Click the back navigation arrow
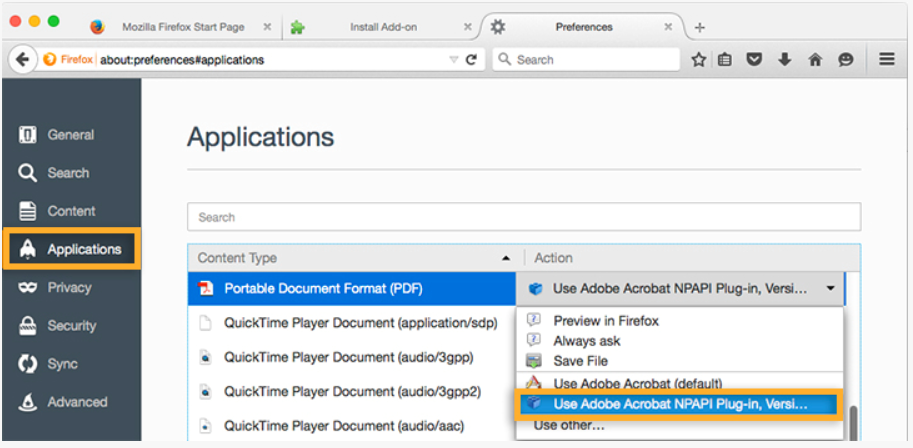This screenshot has width=913, height=448. coord(22,60)
